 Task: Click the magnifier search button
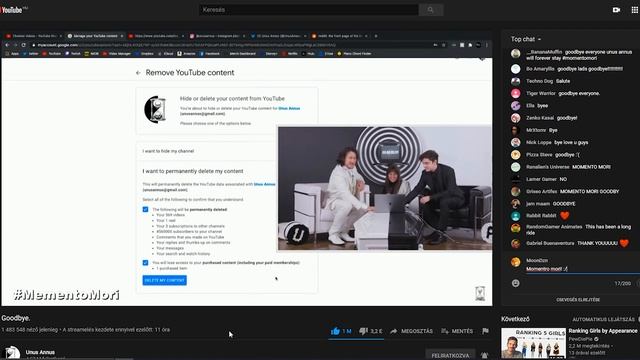pyautogui.click(x=431, y=10)
